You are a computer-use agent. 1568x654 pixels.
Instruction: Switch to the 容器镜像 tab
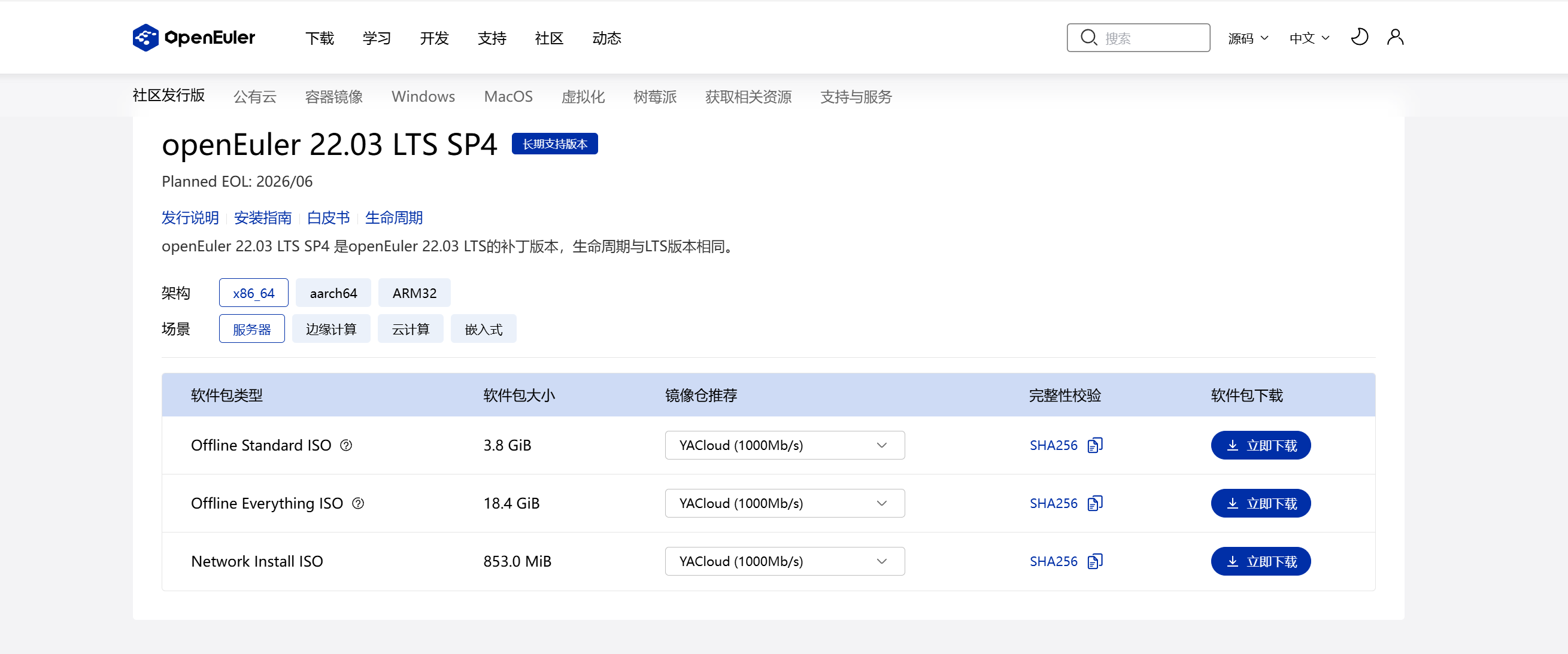(333, 97)
